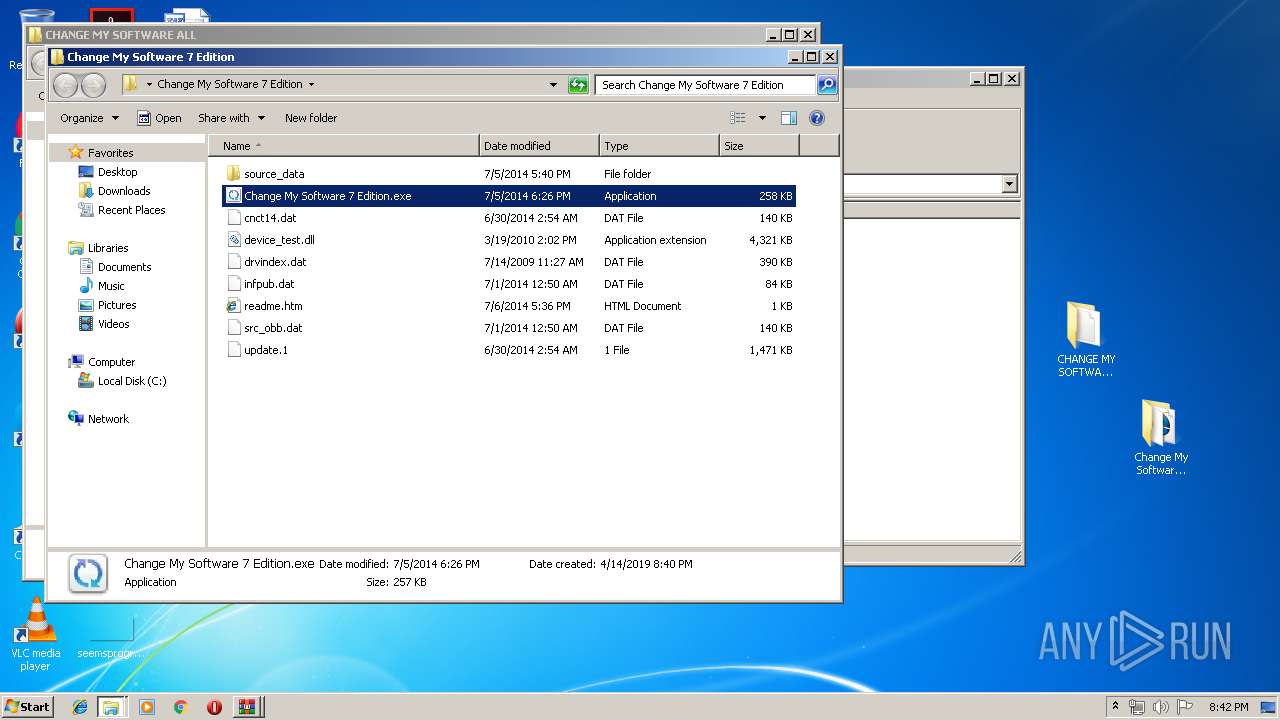The width and height of the screenshot is (1280, 720).
Task: Click the WinRAR taskbar button
Action: tap(246, 707)
